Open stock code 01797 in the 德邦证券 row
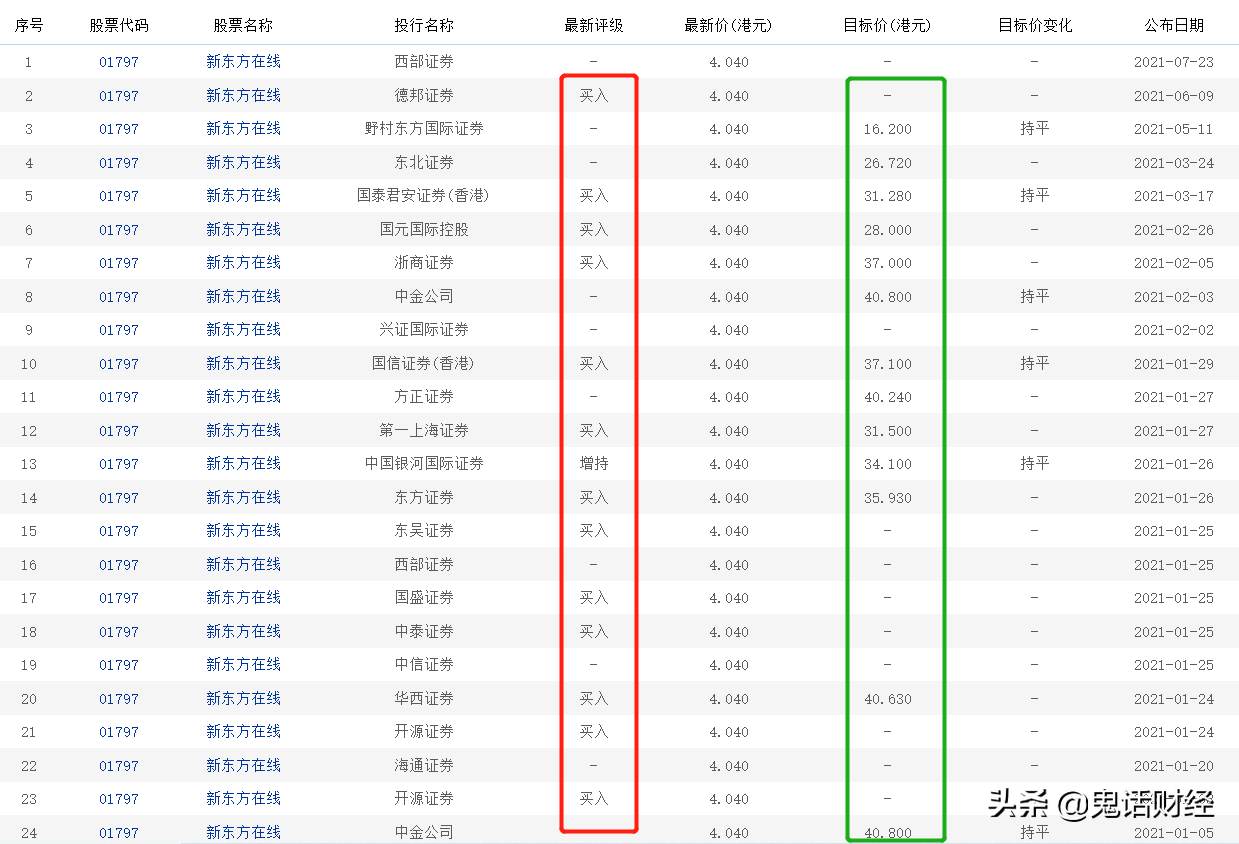Image resolution: width=1239 pixels, height=844 pixels. tap(119, 96)
